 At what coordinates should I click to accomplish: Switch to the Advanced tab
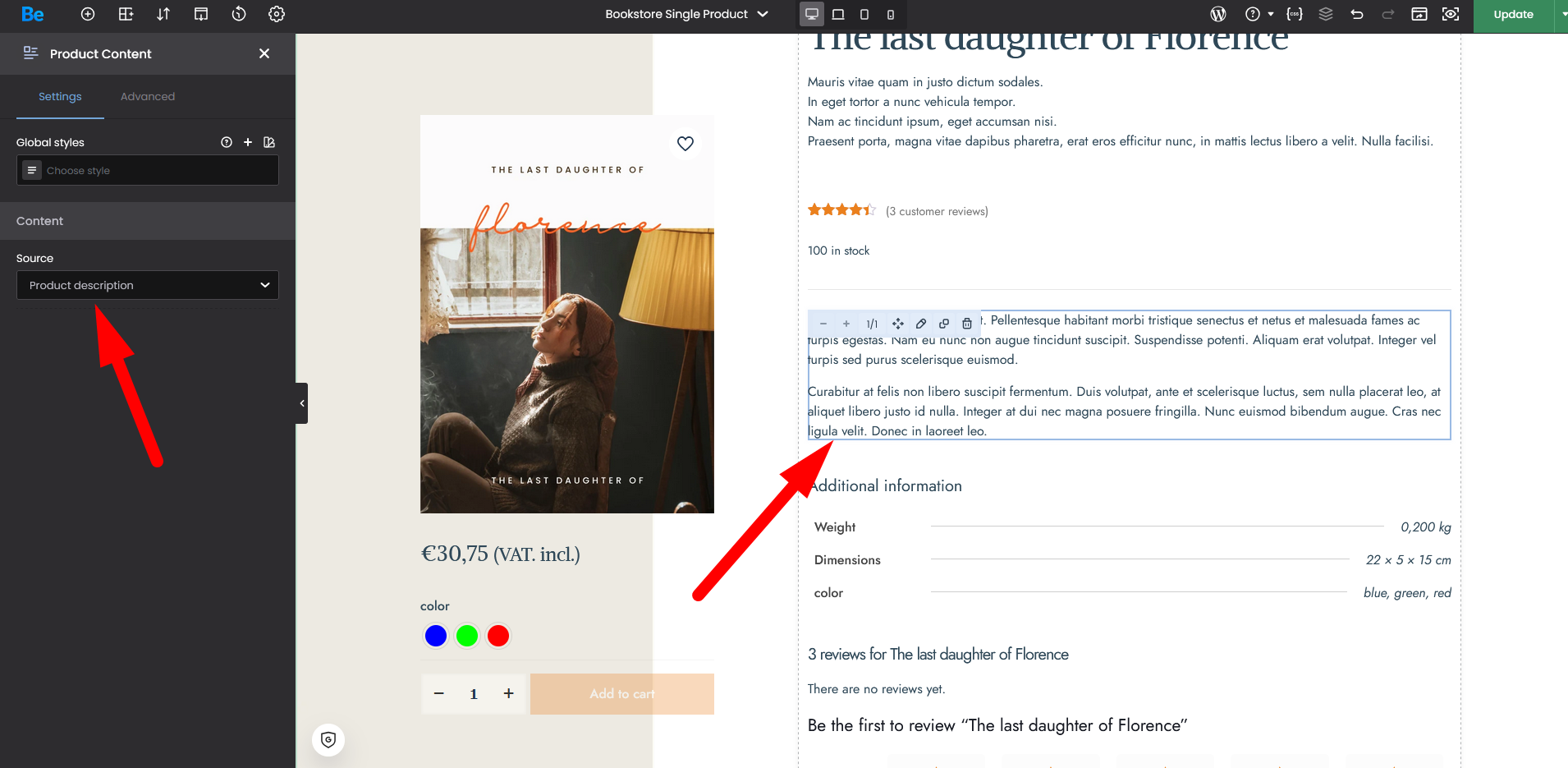click(148, 96)
